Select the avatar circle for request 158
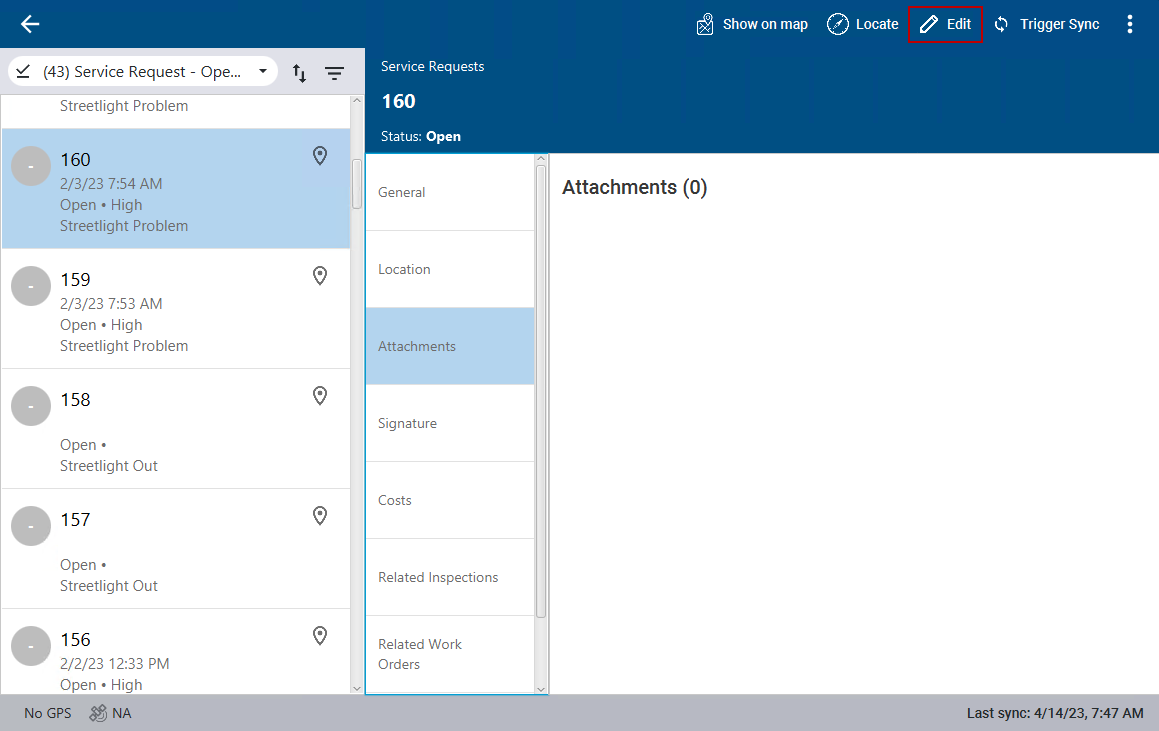The image size is (1159, 731). click(x=31, y=406)
